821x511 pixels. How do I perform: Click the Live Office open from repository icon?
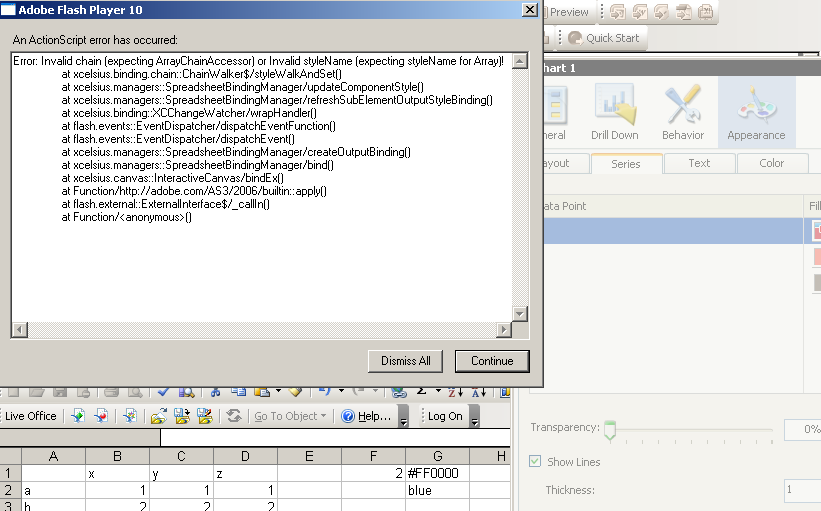(159, 416)
